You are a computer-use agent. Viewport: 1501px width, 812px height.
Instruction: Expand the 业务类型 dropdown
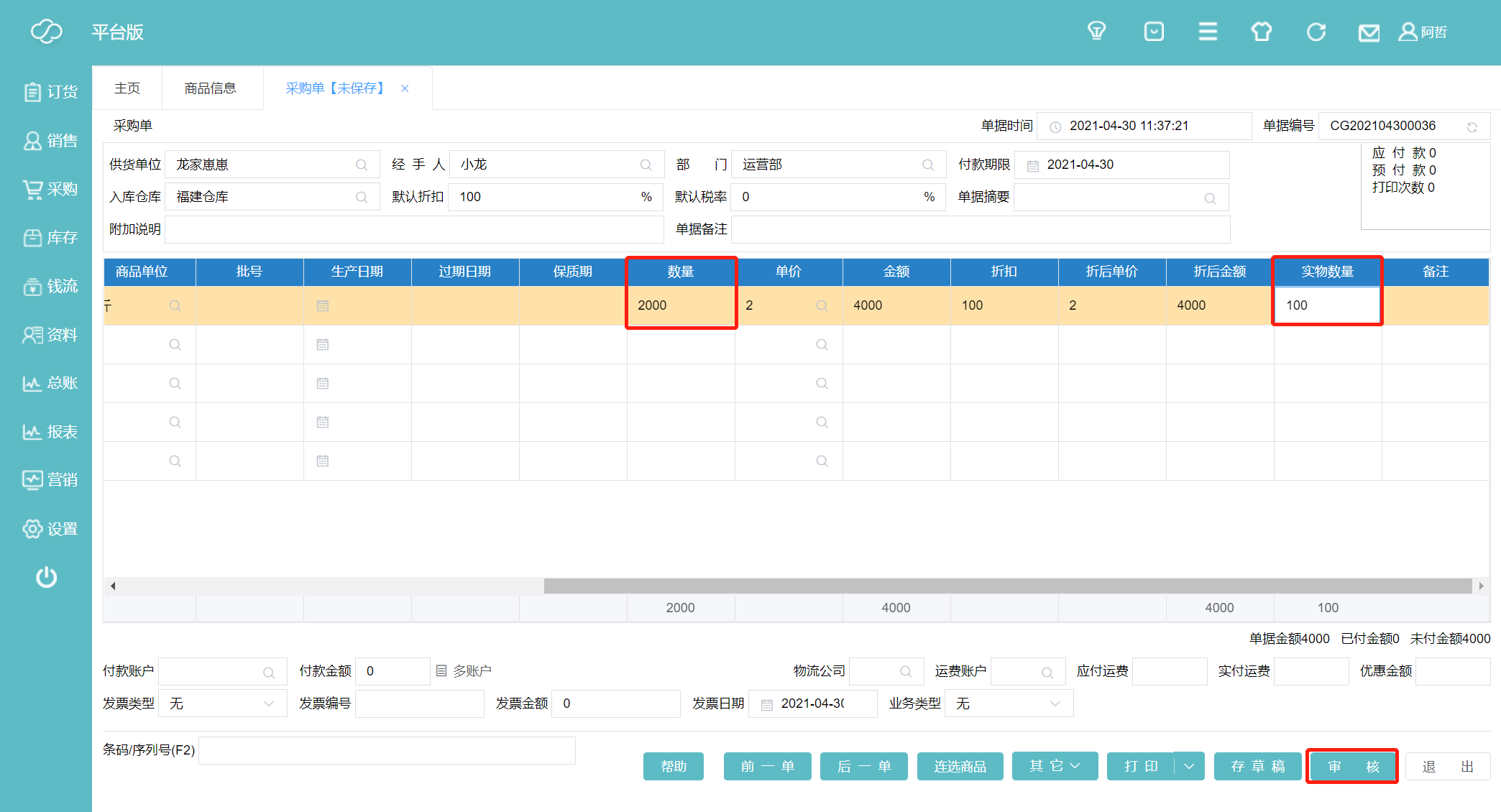click(x=1055, y=703)
